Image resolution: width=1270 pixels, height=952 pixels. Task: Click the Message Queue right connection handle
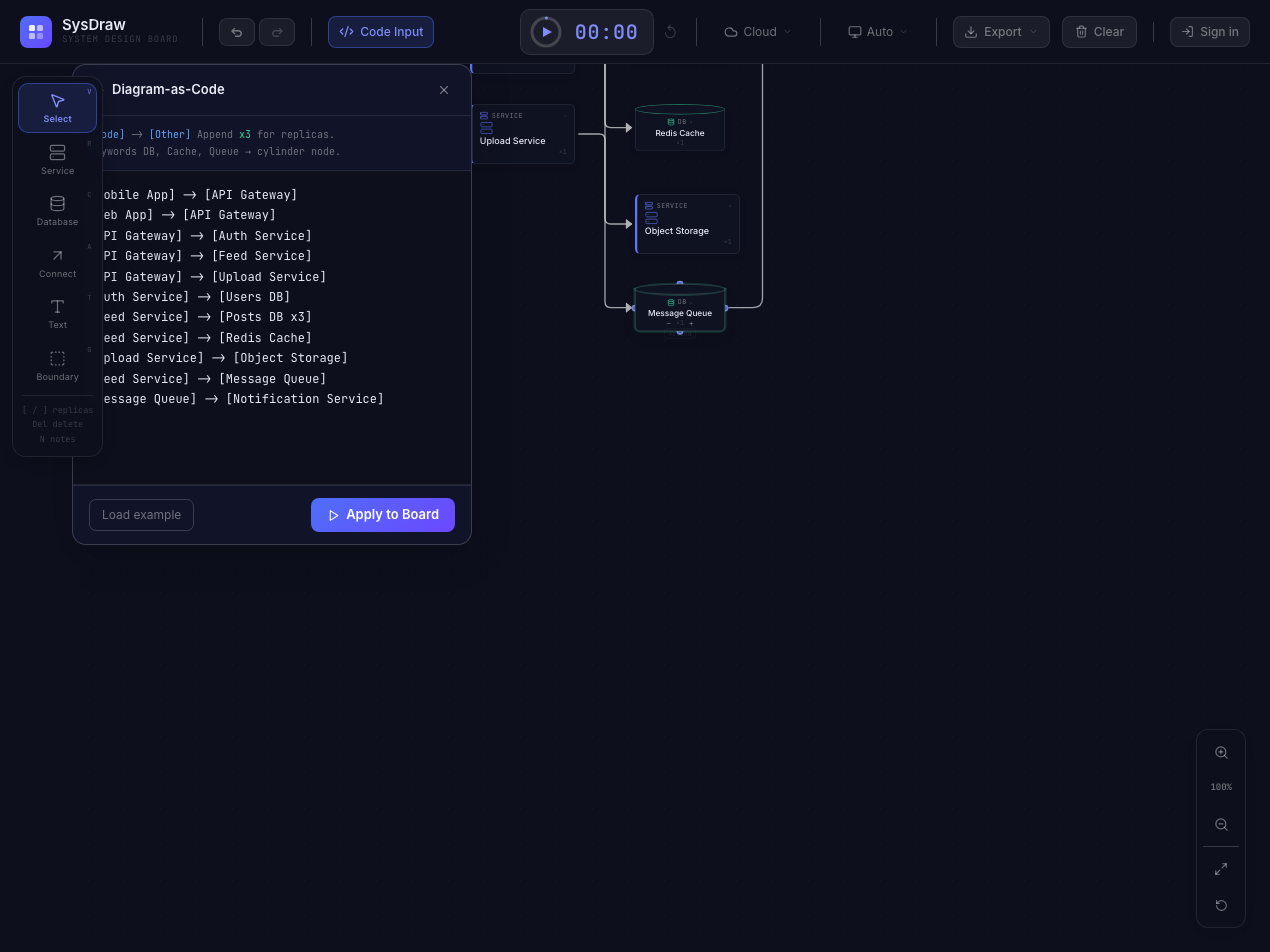pyautogui.click(x=726, y=308)
